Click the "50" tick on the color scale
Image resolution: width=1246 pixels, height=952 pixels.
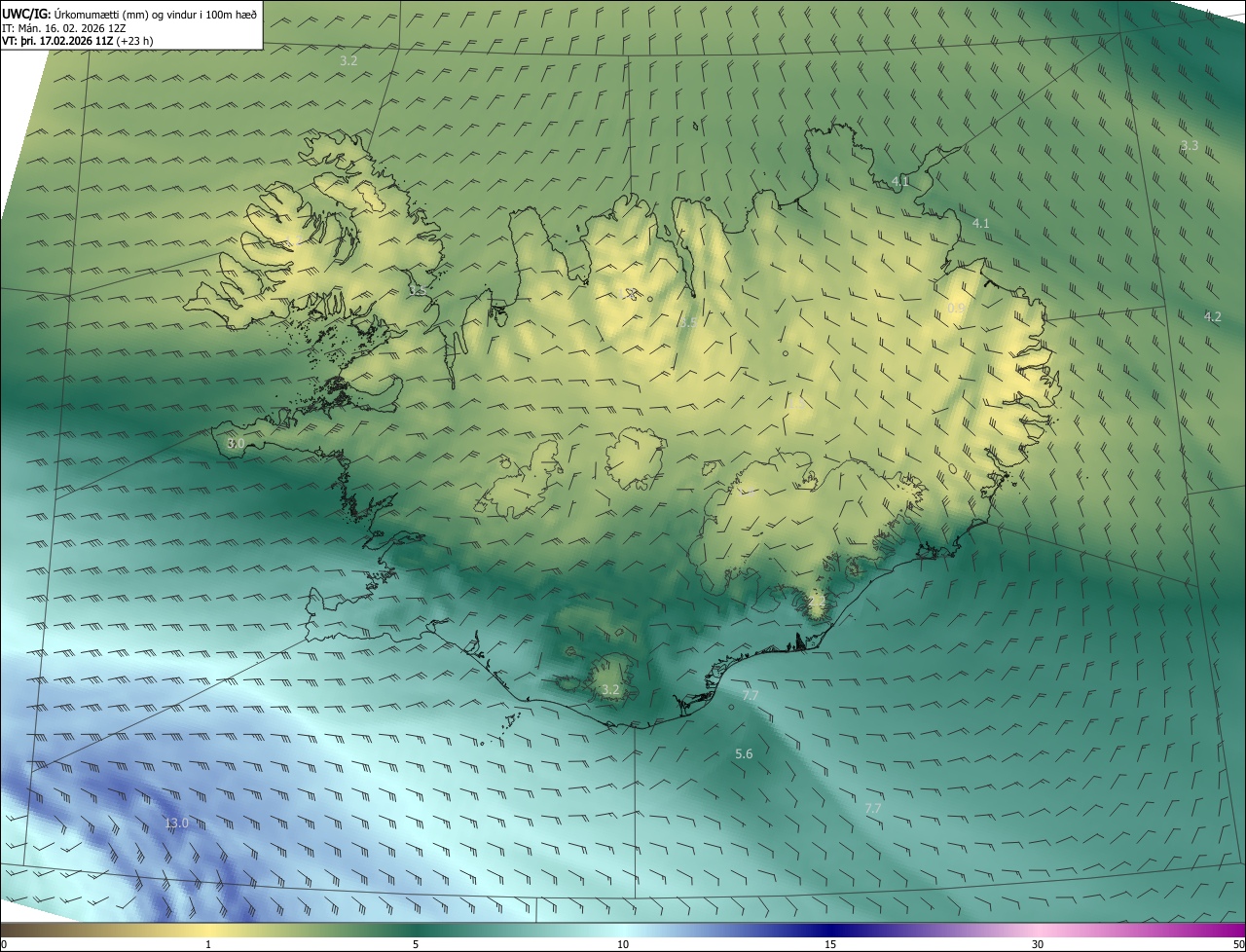click(x=1238, y=944)
